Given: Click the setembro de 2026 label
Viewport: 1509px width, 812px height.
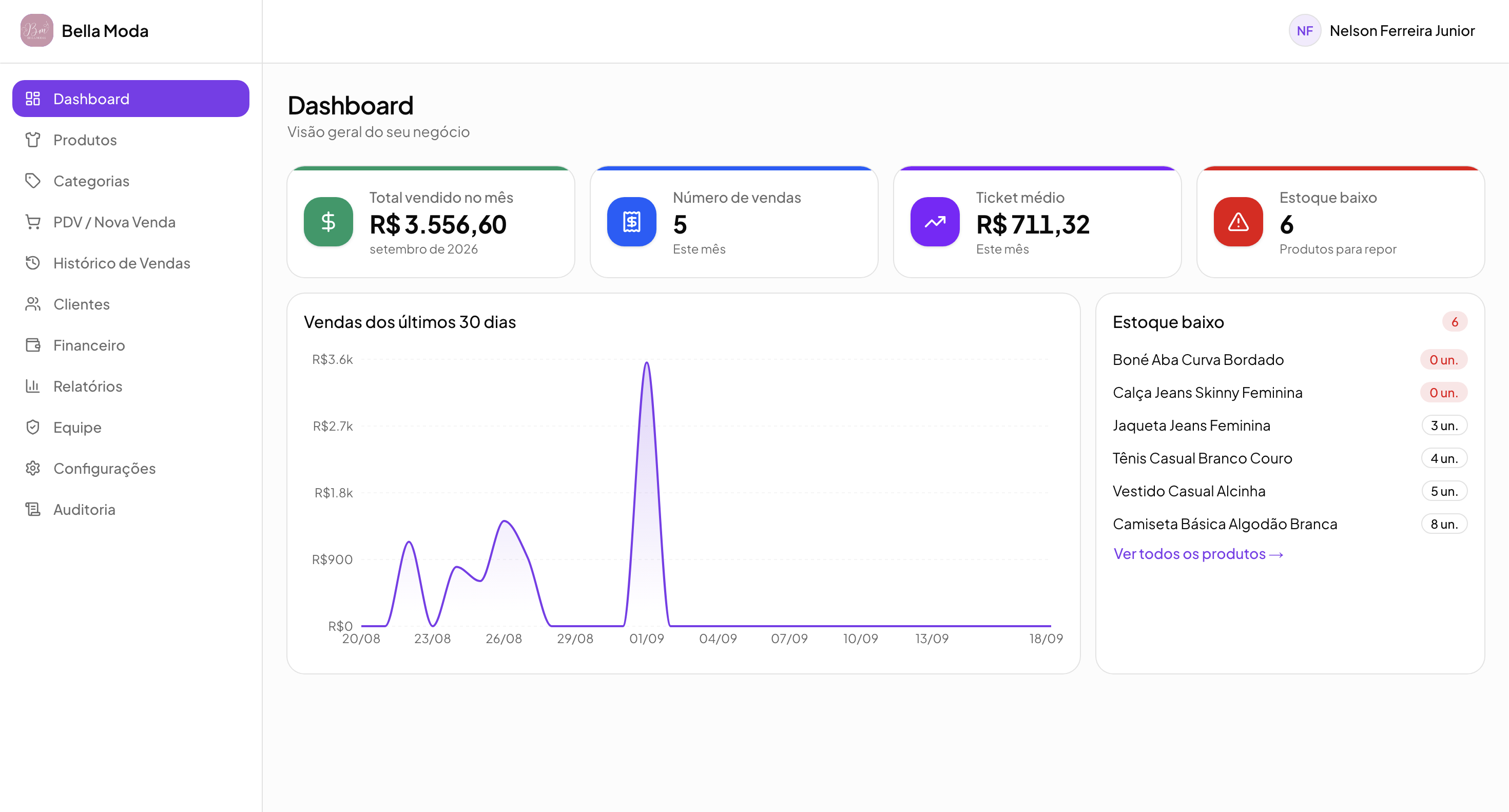Looking at the screenshot, I should (423, 249).
